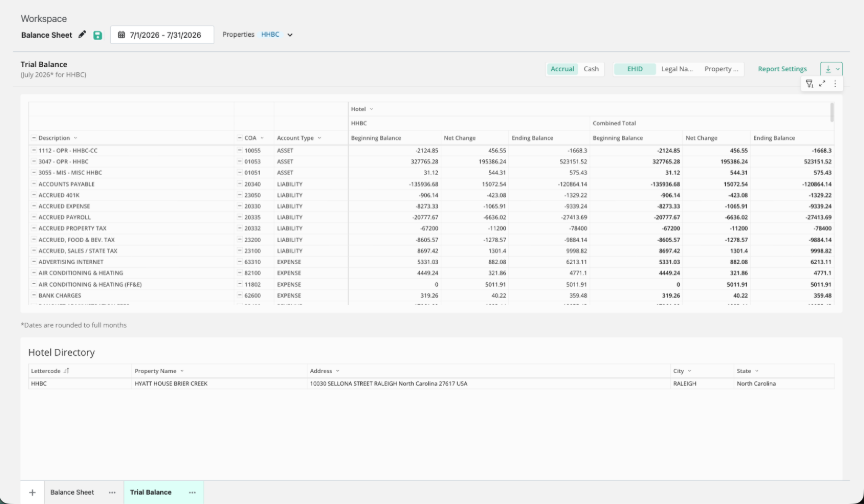The image size is (864, 504).
Task: Collapse the 1112 - OPR - HHBC-CC row
Action: coord(34,150)
